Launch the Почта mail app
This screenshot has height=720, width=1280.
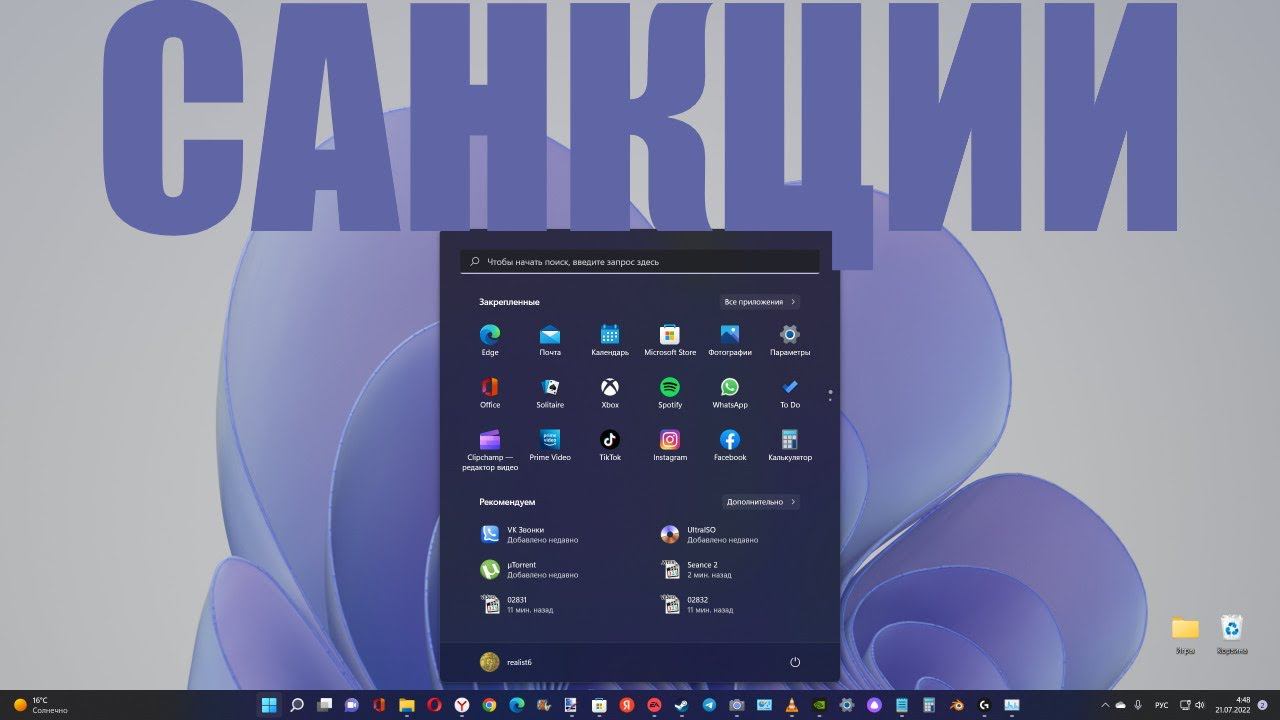(550, 339)
